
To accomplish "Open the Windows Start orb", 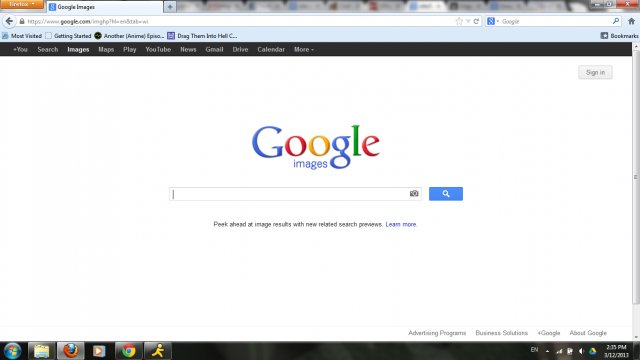I will tap(12, 351).
